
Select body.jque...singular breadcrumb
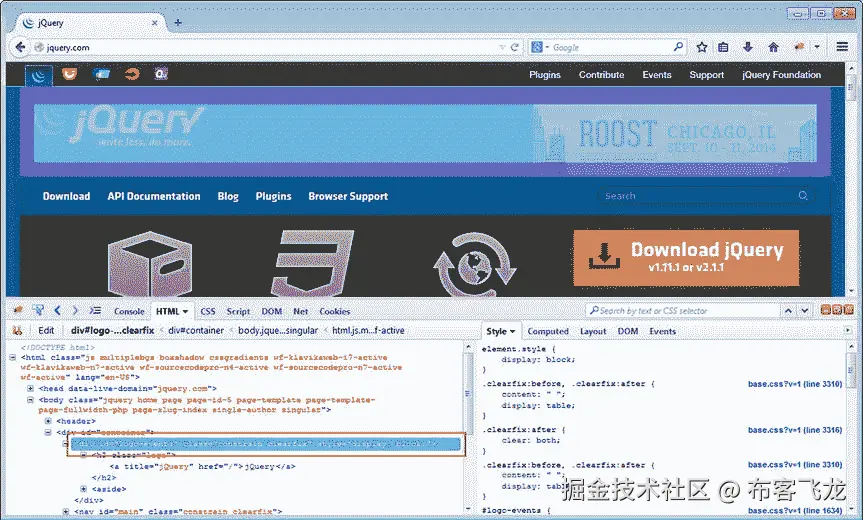coord(278,330)
